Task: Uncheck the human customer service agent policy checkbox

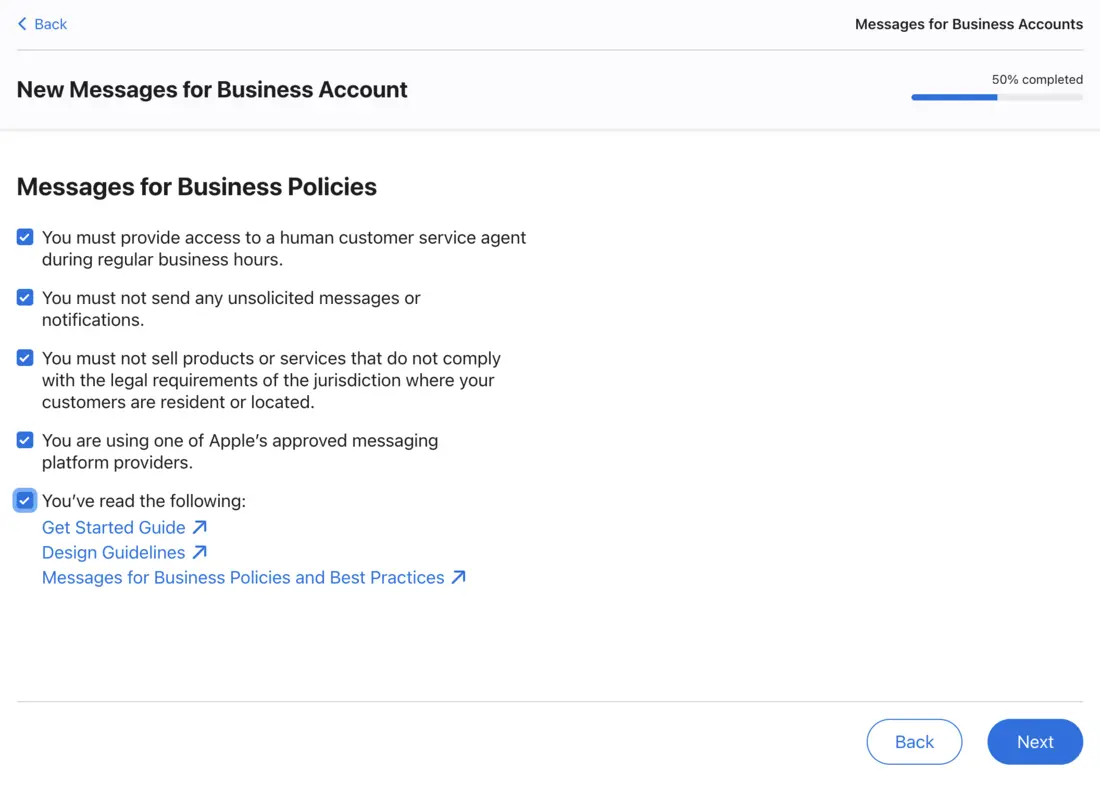Action: coord(25,237)
